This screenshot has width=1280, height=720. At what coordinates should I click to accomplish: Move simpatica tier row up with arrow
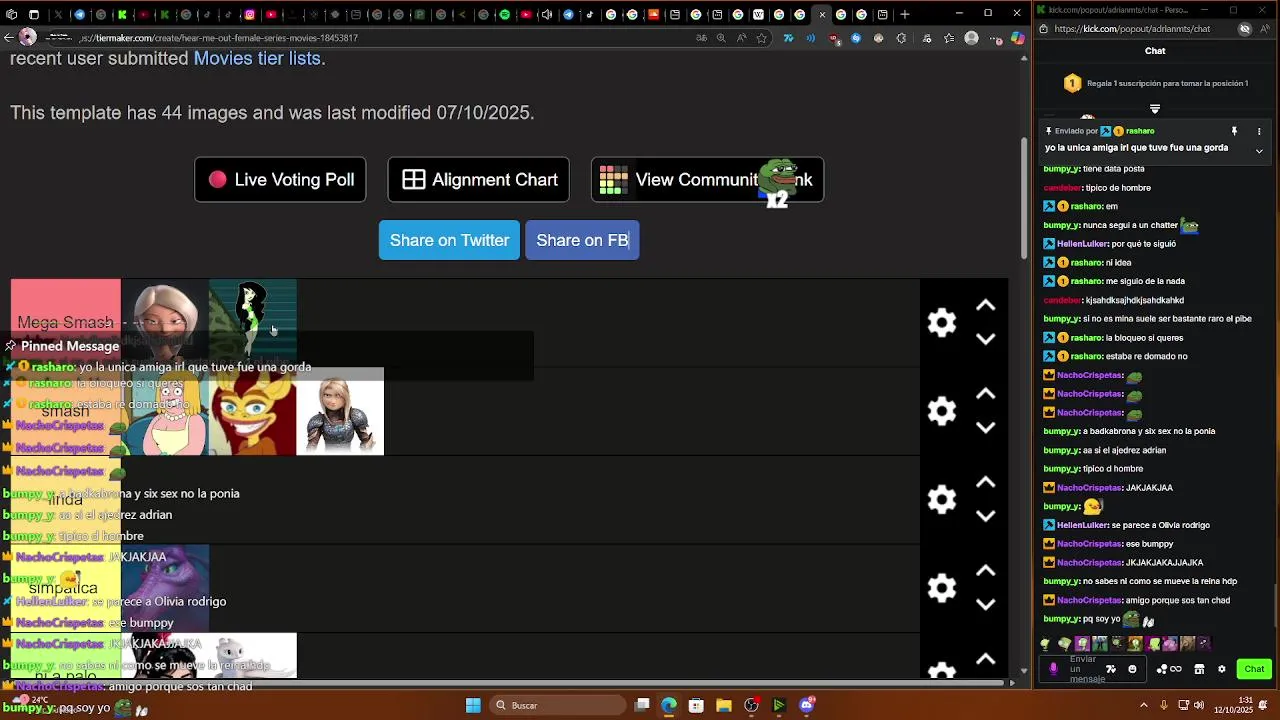click(x=985, y=570)
